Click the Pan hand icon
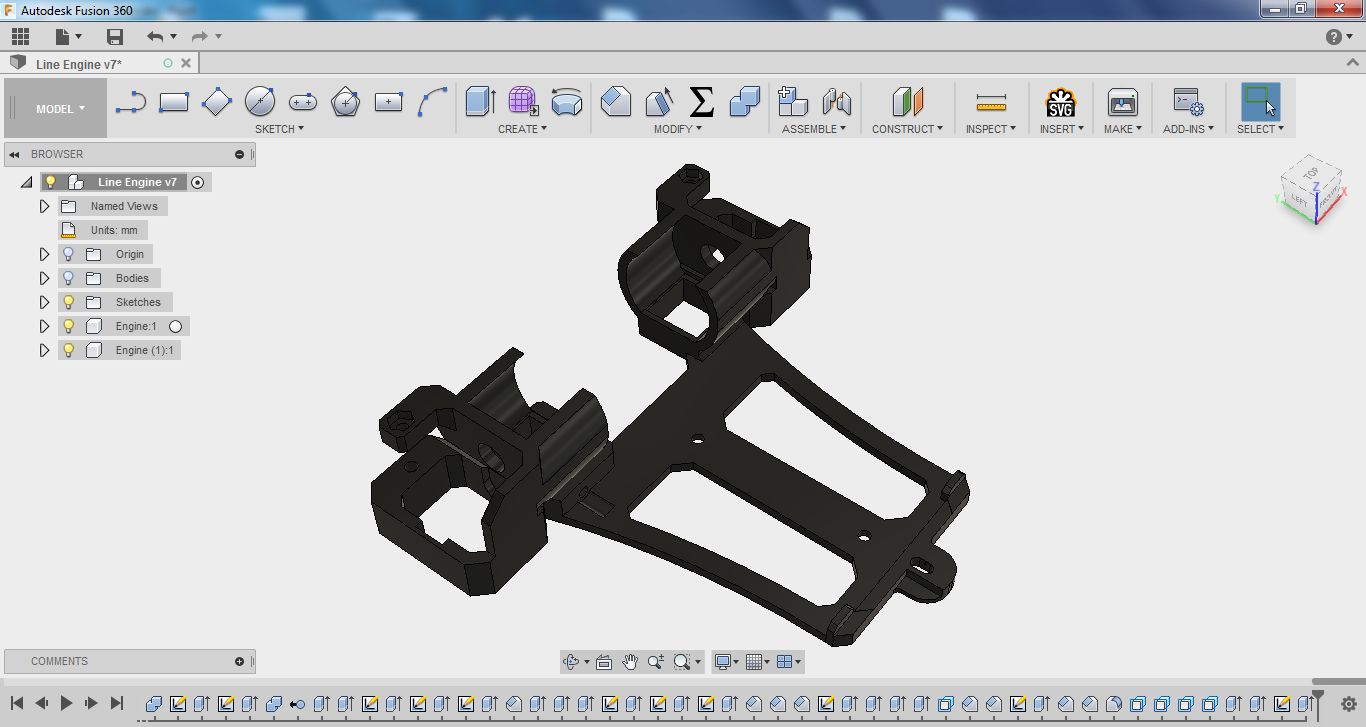 tap(630, 661)
